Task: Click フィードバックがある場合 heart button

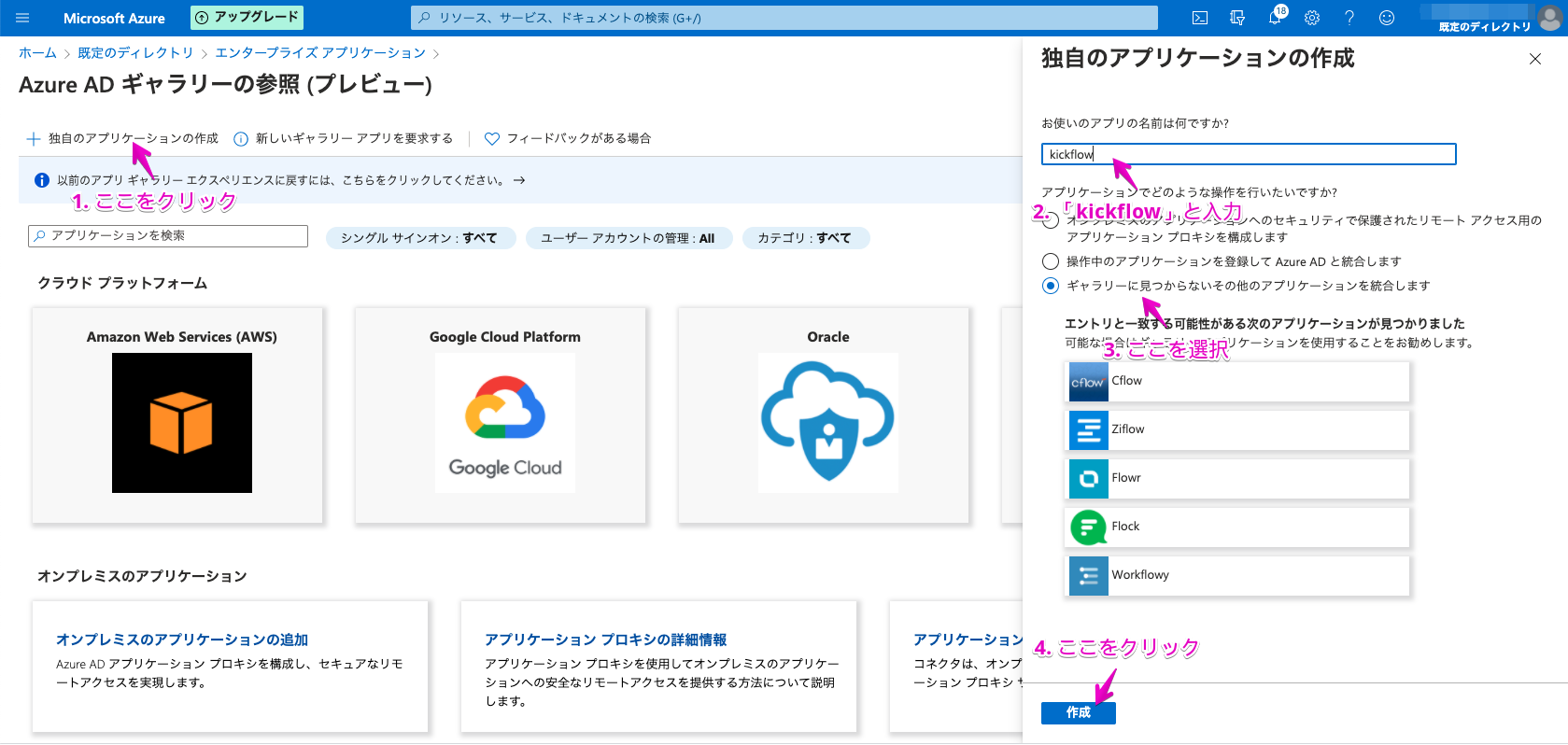Action: (568, 138)
